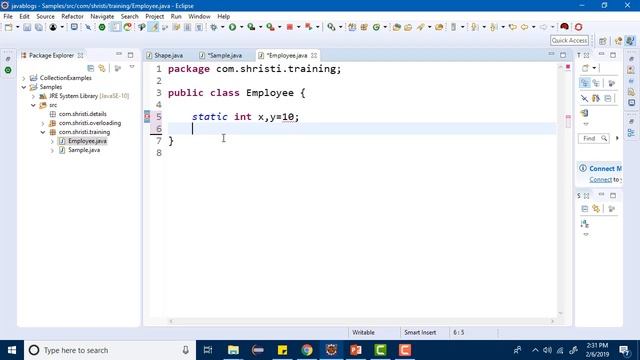Toggle Mark Occurrences highlighter icon

(x=153, y=27)
